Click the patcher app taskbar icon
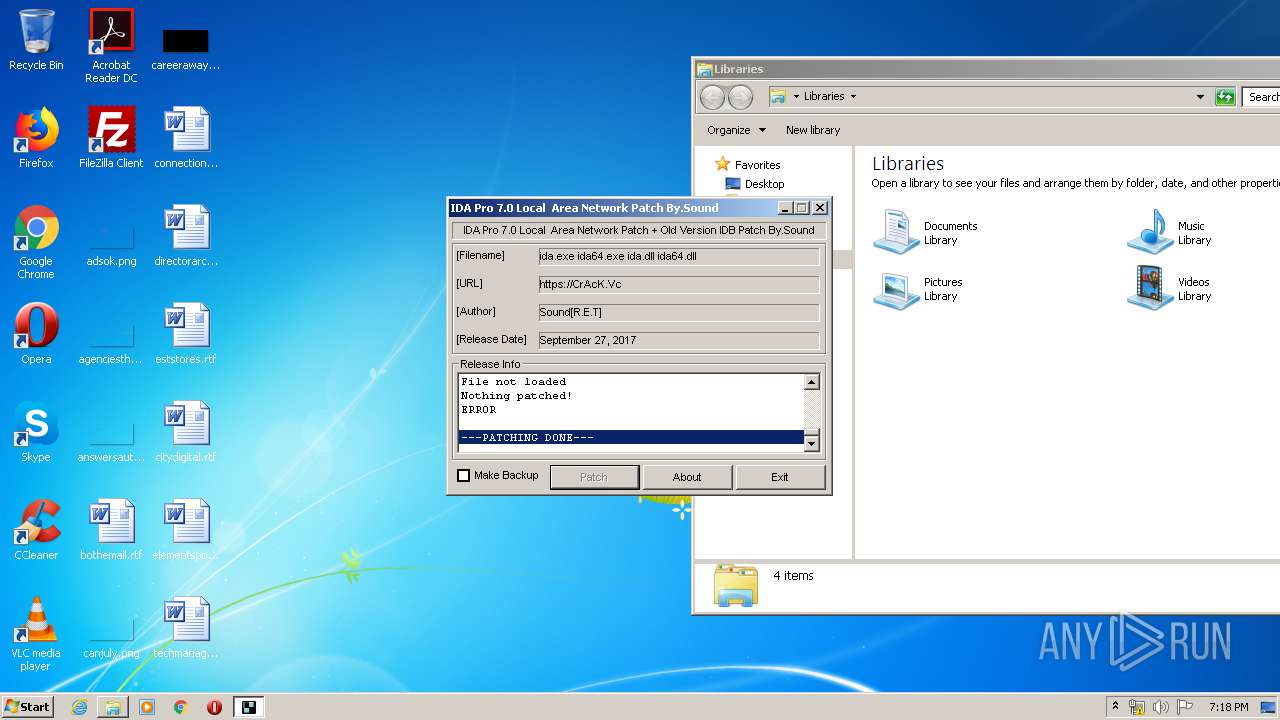This screenshot has width=1280, height=720. pos(248,707)
